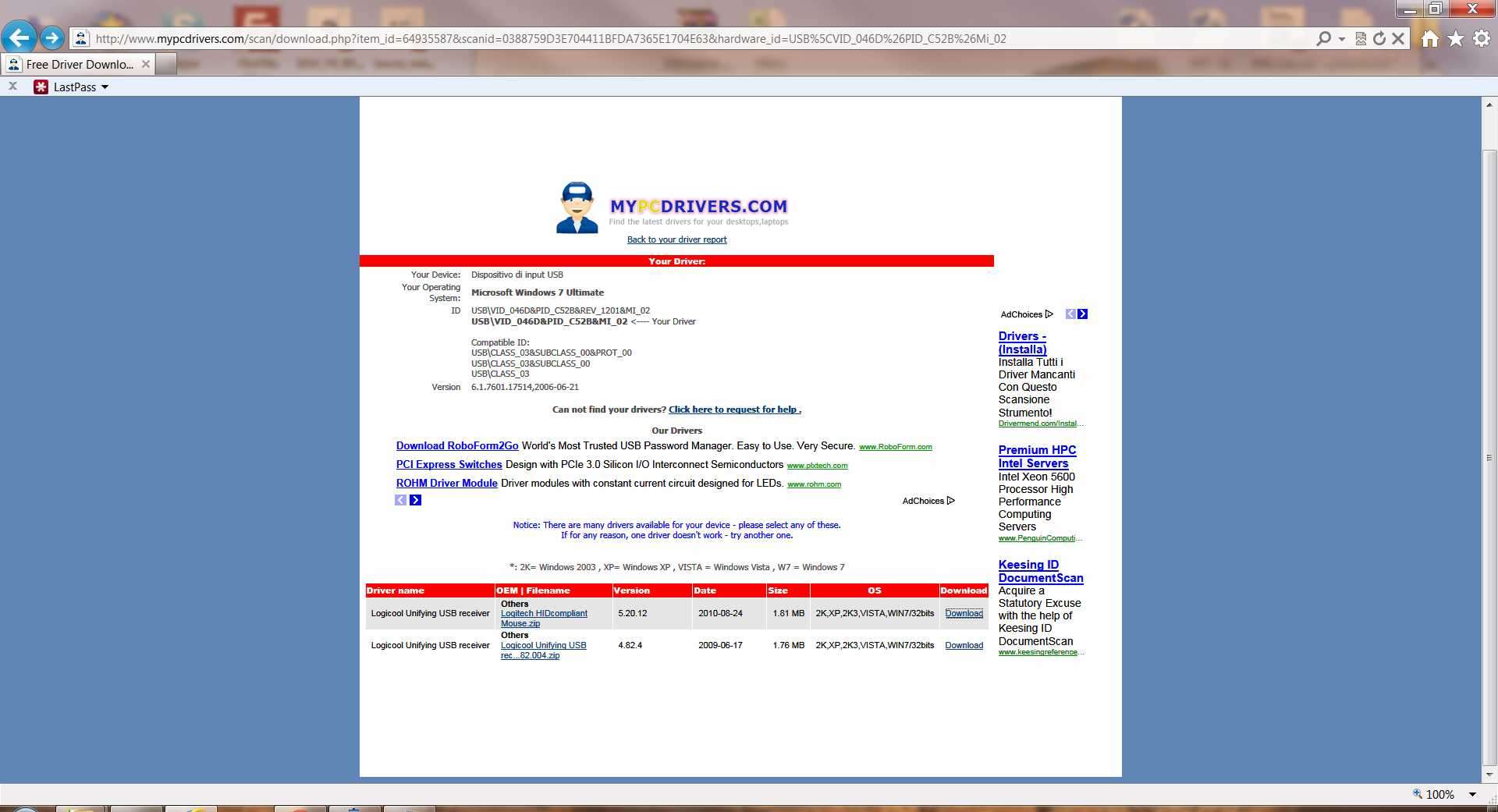1498x812 pixels.
Task: Refresh the page with the reload icon
Action: tap(1379, 38)
